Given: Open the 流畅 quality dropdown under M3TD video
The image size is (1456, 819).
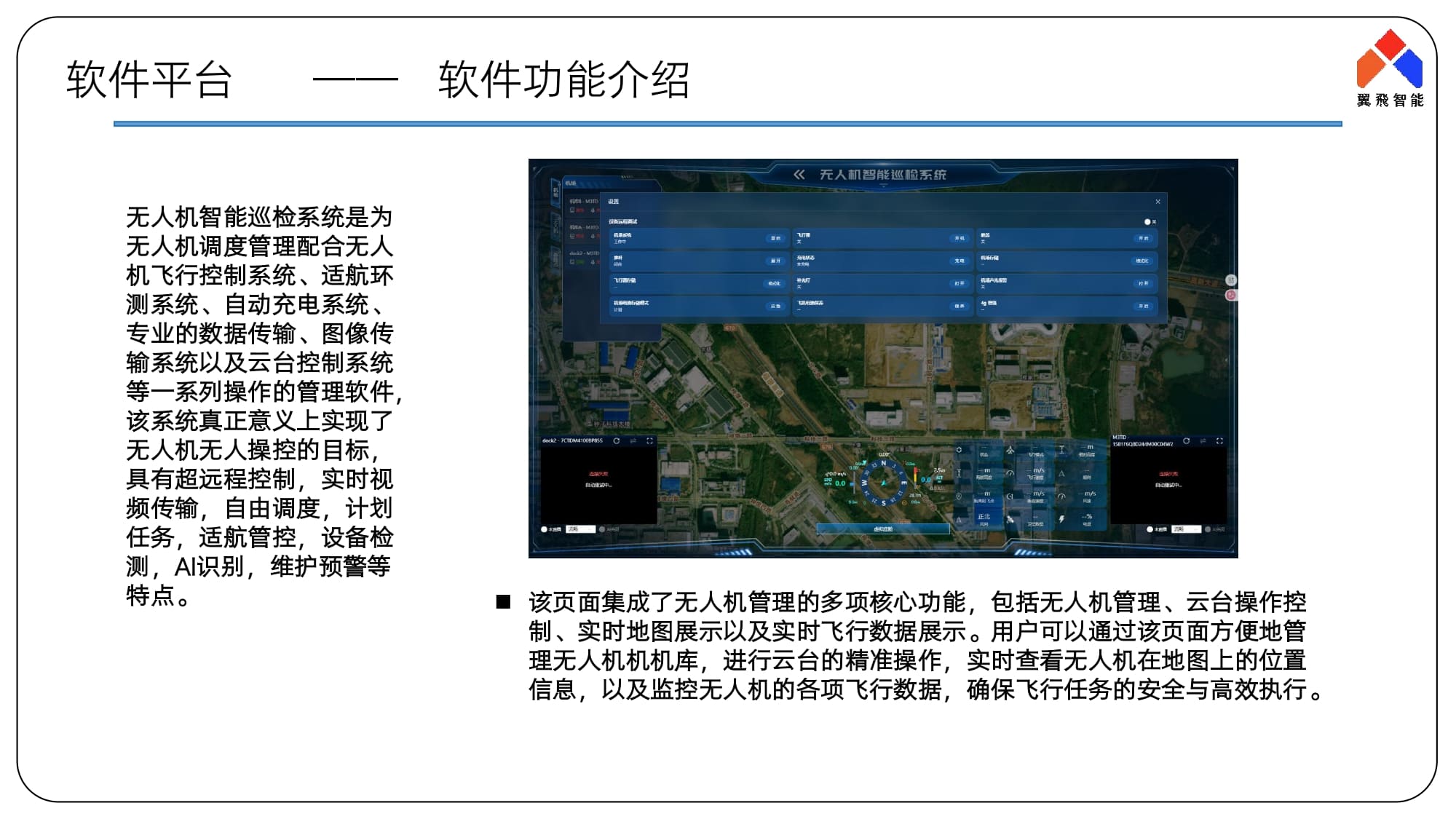Looking at the screenshot, I should [1187, 529].
